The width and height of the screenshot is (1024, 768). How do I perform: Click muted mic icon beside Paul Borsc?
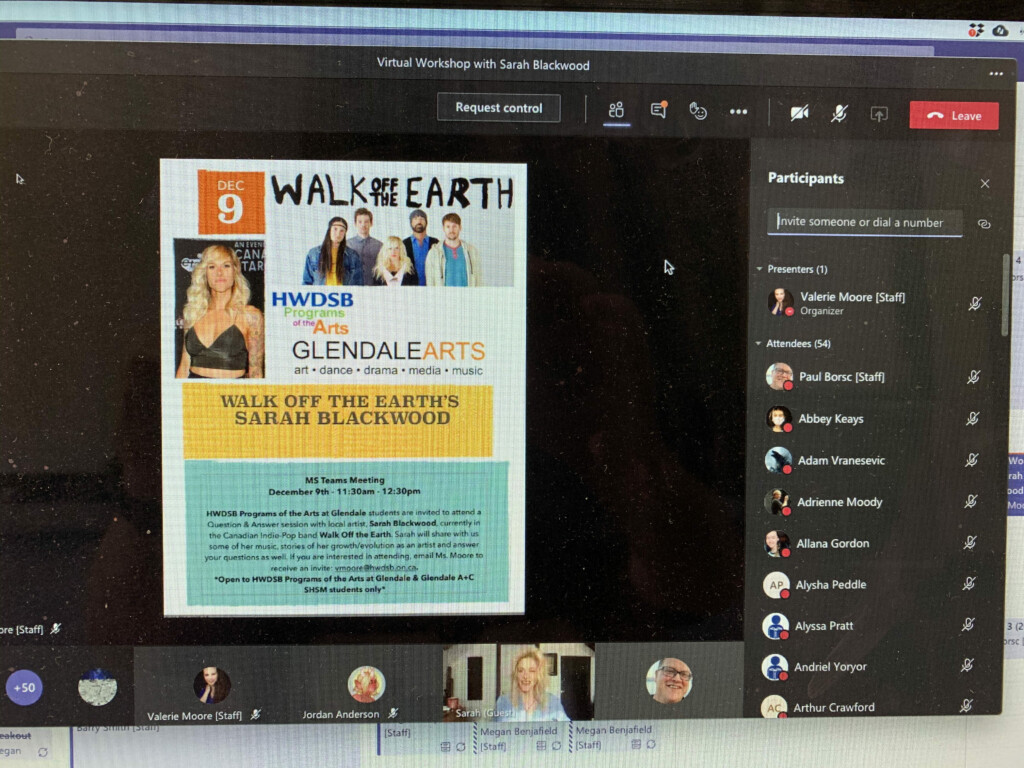972,377
